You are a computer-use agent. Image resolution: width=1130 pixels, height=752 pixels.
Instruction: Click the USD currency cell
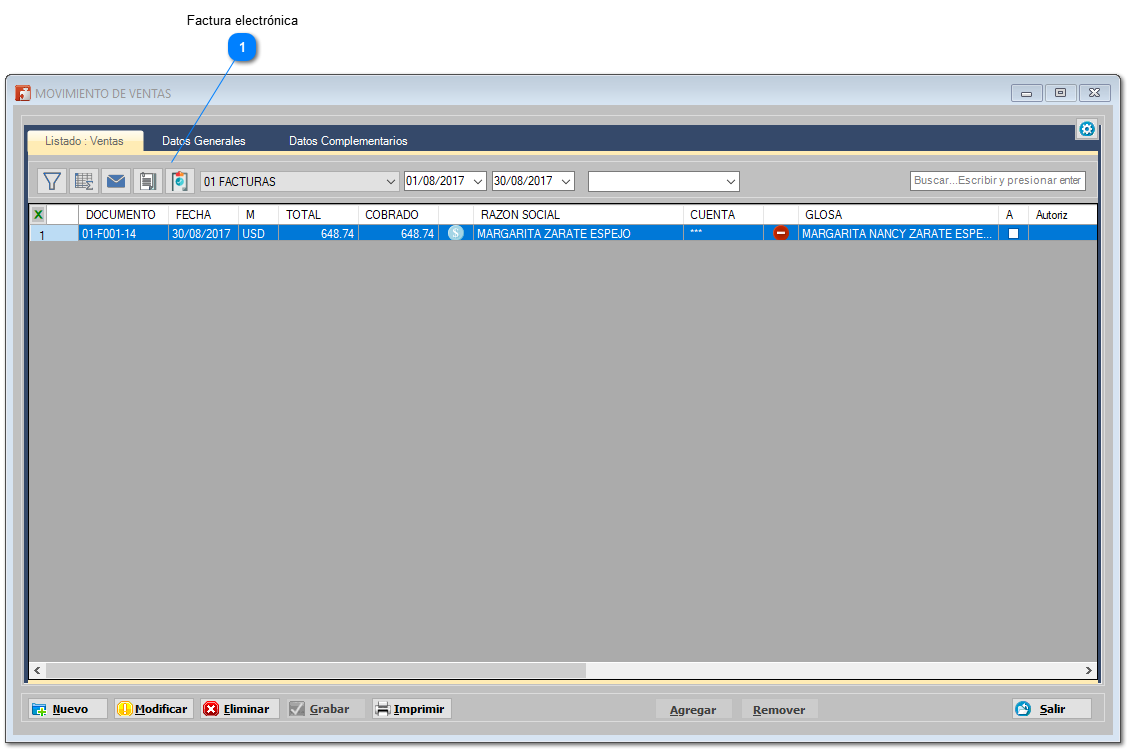coord(258,233)
